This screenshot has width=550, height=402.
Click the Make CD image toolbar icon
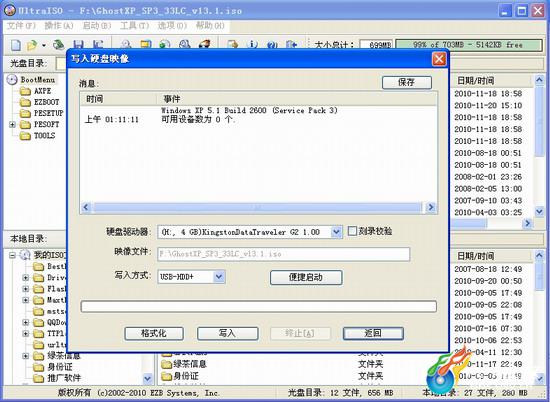coord(126,44)
